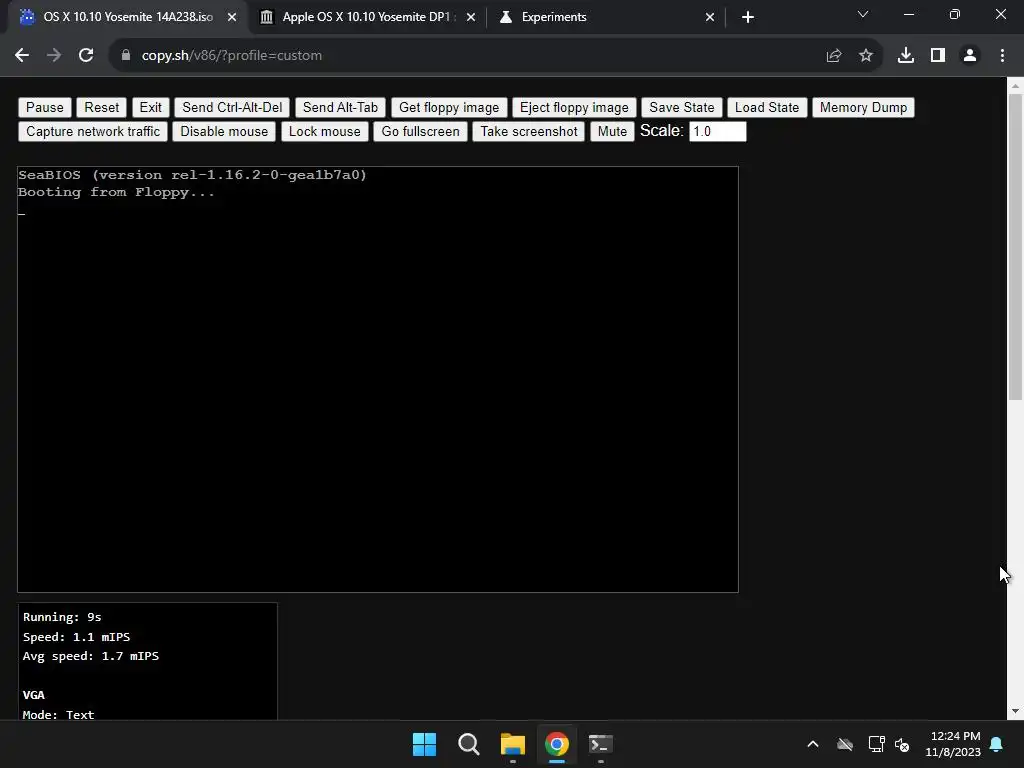Click the 'Avg speed: 1.7 mIPS' text
Image resolution: width=1024 pixels, height=768 pixels.
pos(91,656)
